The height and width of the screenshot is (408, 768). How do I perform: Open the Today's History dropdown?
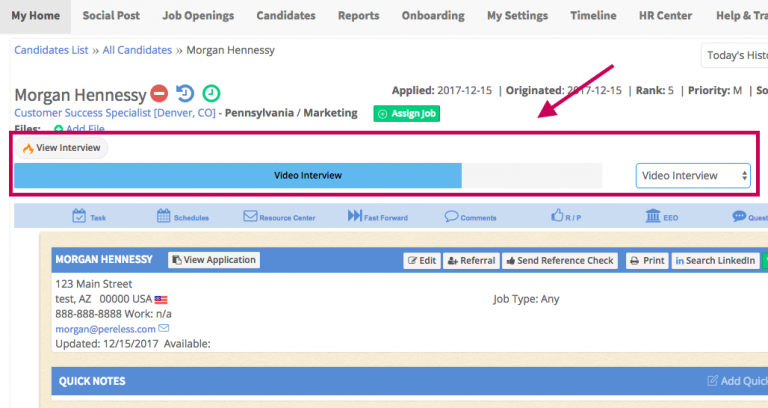[735, 55]
